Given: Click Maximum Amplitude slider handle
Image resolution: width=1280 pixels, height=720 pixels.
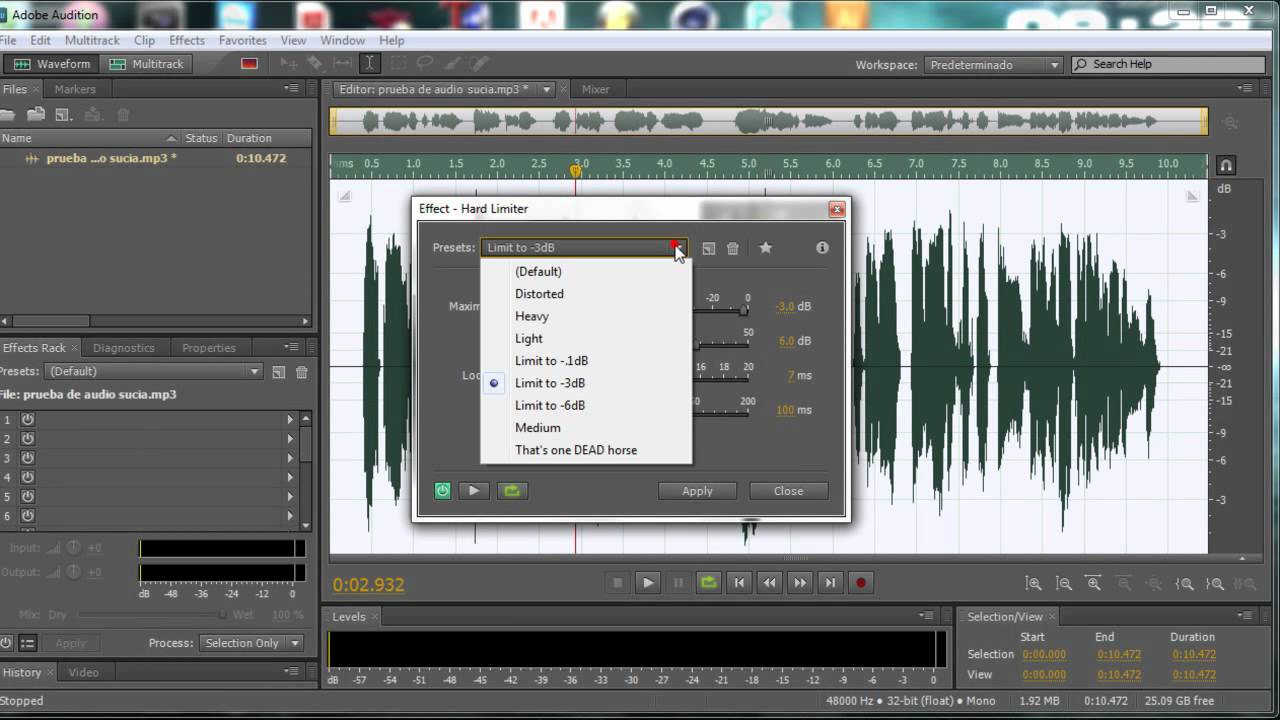Looking at the screenshot, I should (x=744, y=311).
